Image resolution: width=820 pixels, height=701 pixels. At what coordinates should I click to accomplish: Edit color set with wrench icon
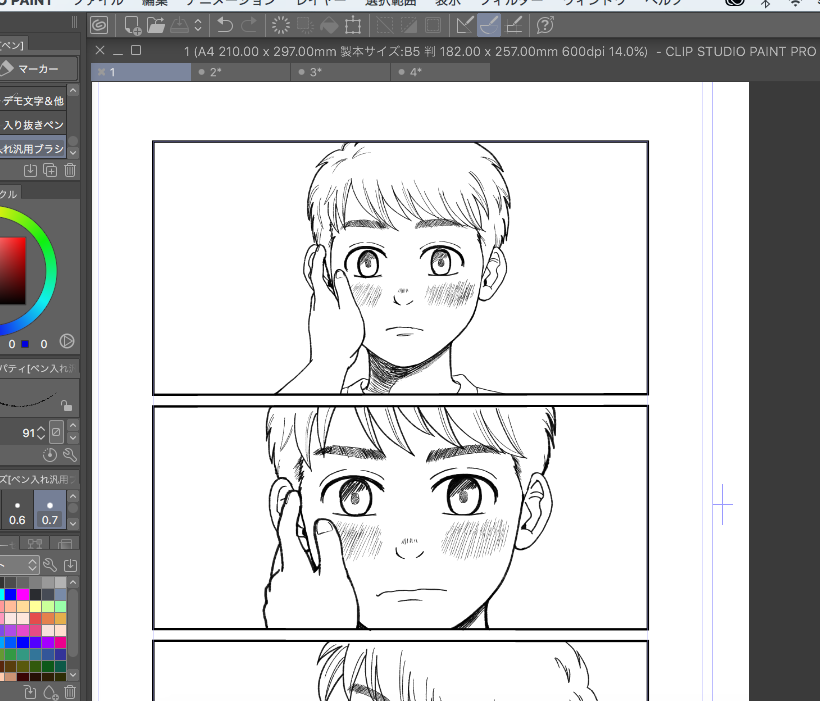50,565
